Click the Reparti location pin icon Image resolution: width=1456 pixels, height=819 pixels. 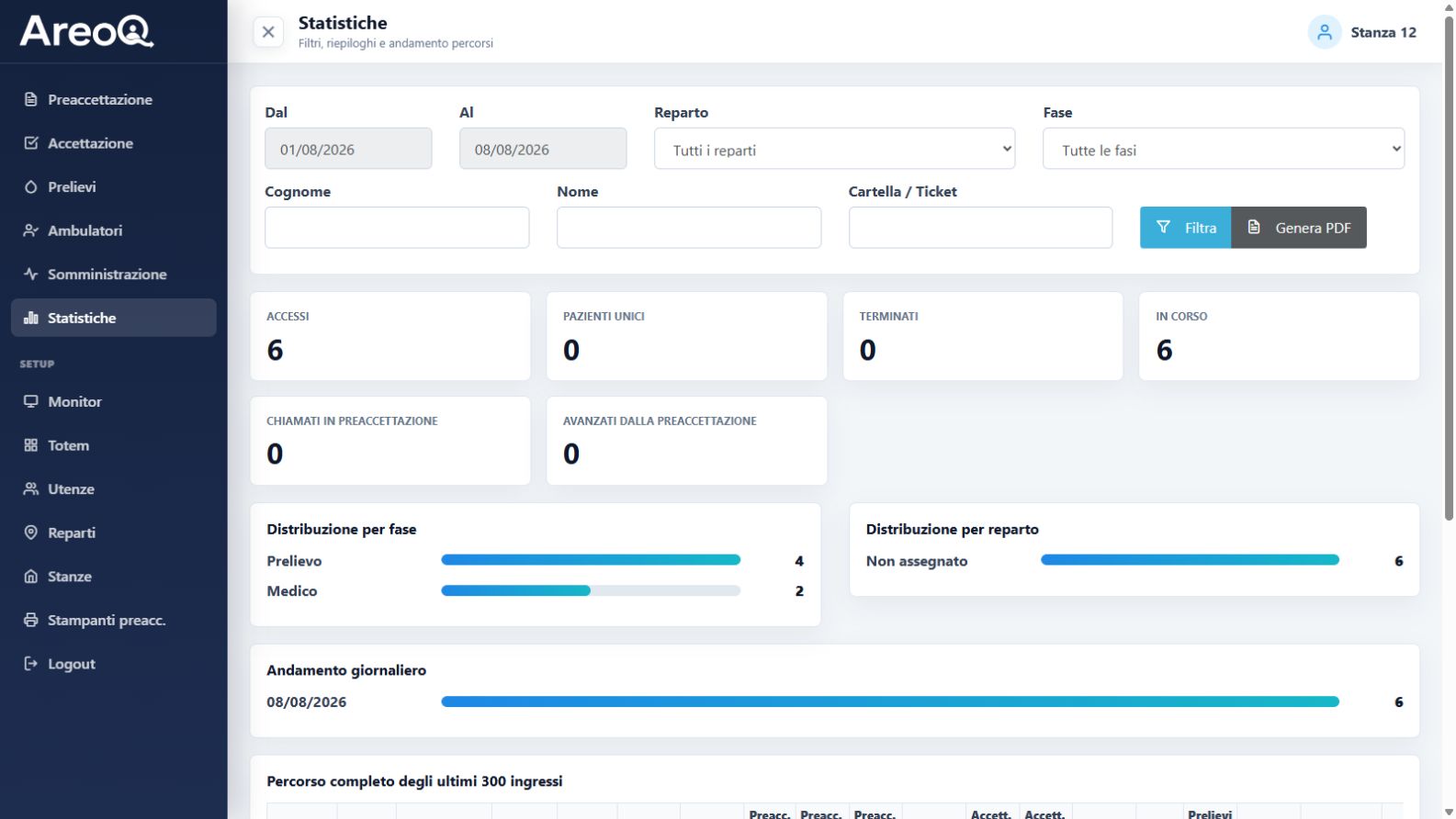point(30,533)
